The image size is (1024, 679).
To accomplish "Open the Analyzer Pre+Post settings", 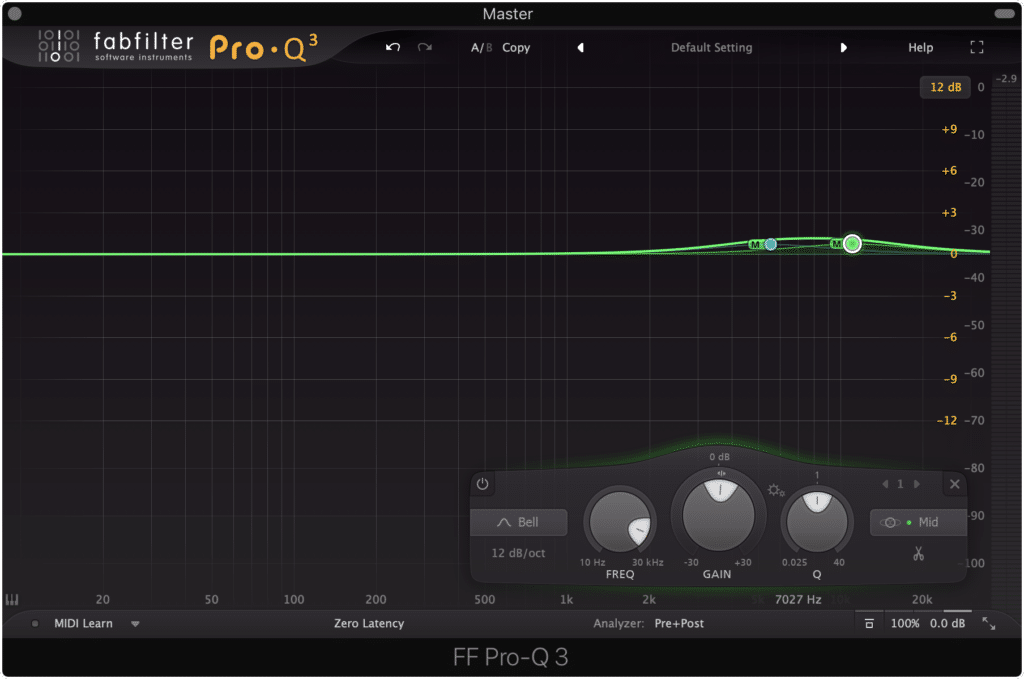I will tap(679, 624).
